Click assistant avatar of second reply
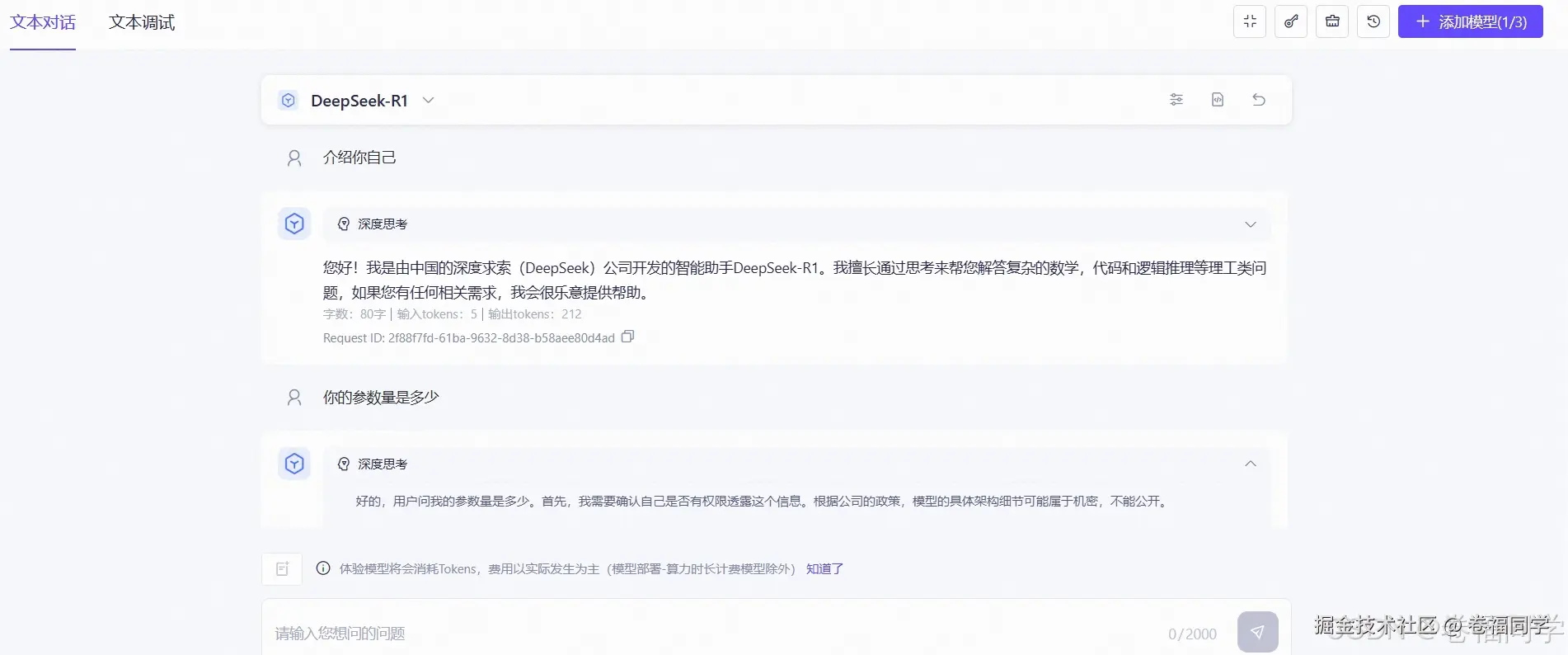Image resolution: width=1568 pixels, height=655 pixels. (294, 464)
